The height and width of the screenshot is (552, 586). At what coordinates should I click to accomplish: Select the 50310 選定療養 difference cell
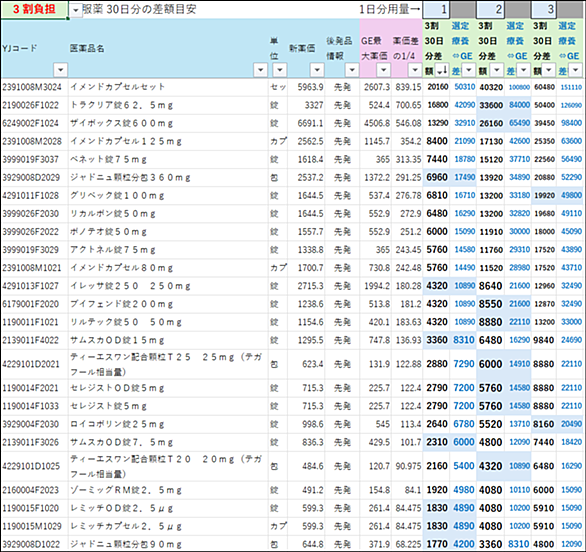pyautogui.click(x=463, y=87)
